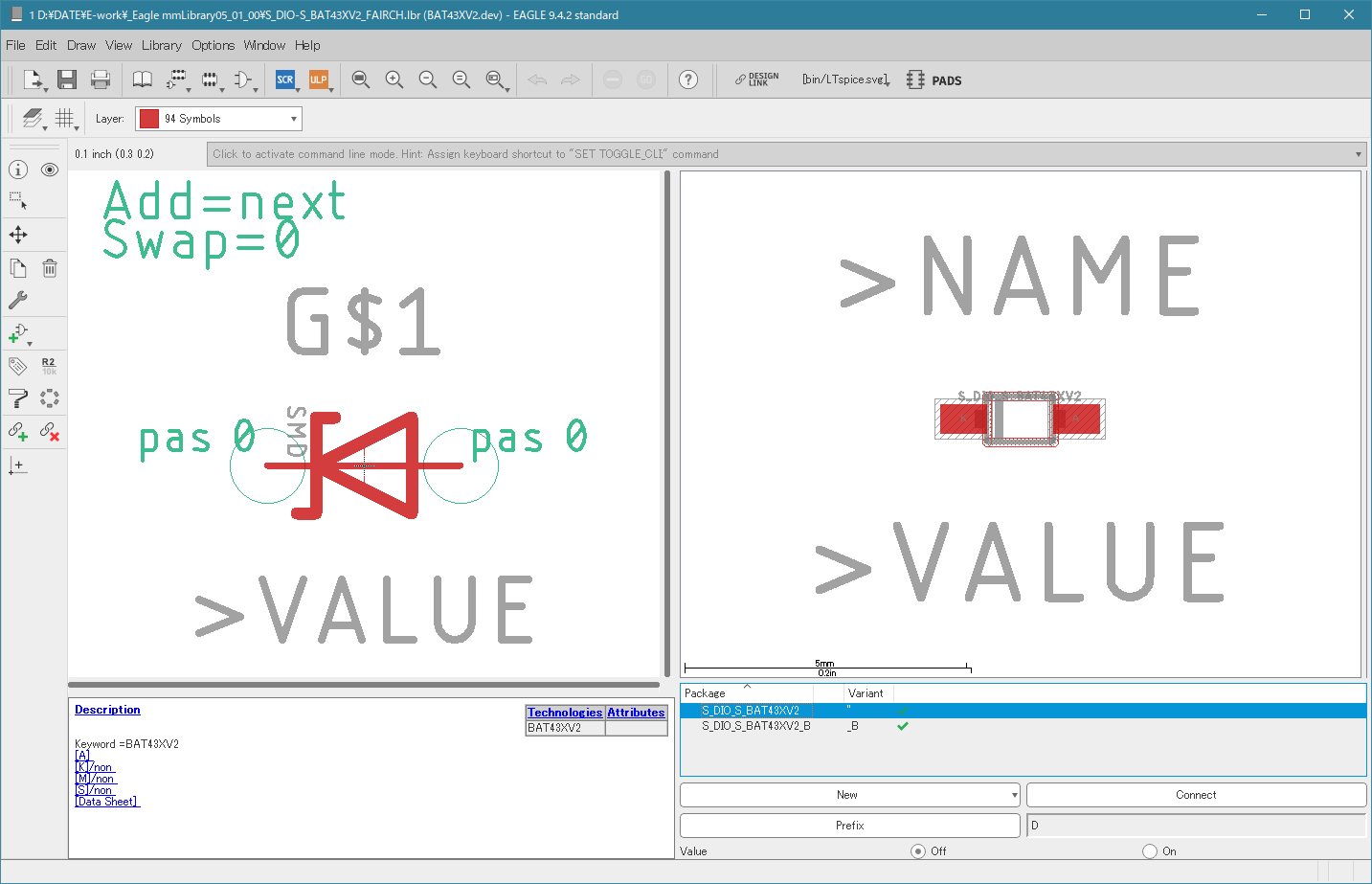Screen dimensions: 1372x884
Task: Click the Print icon in the toolbar
Action: coord(100,79)
